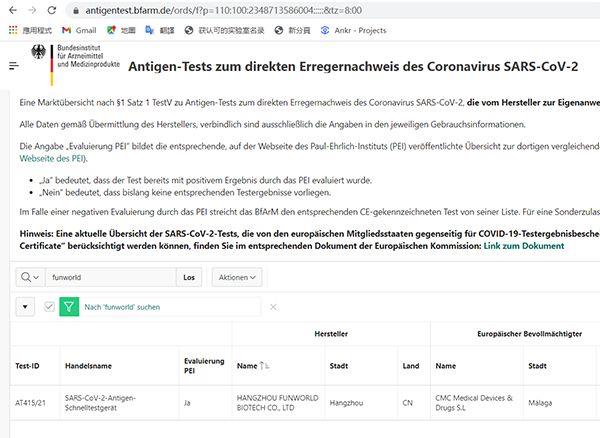Uncheck the funworld filter checkbox
Screen dimensions: 600x438
pyautogui.click(x=49, y=306)
